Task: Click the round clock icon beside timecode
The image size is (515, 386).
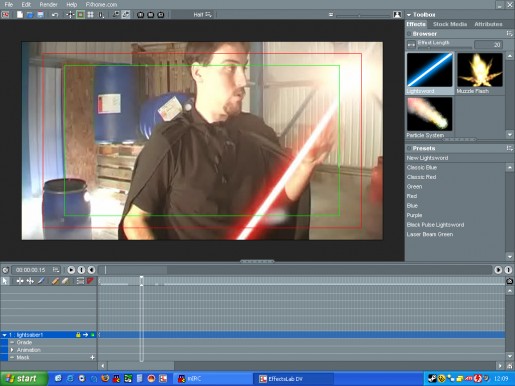Action: pyautogui.click(x=5, y=270)
